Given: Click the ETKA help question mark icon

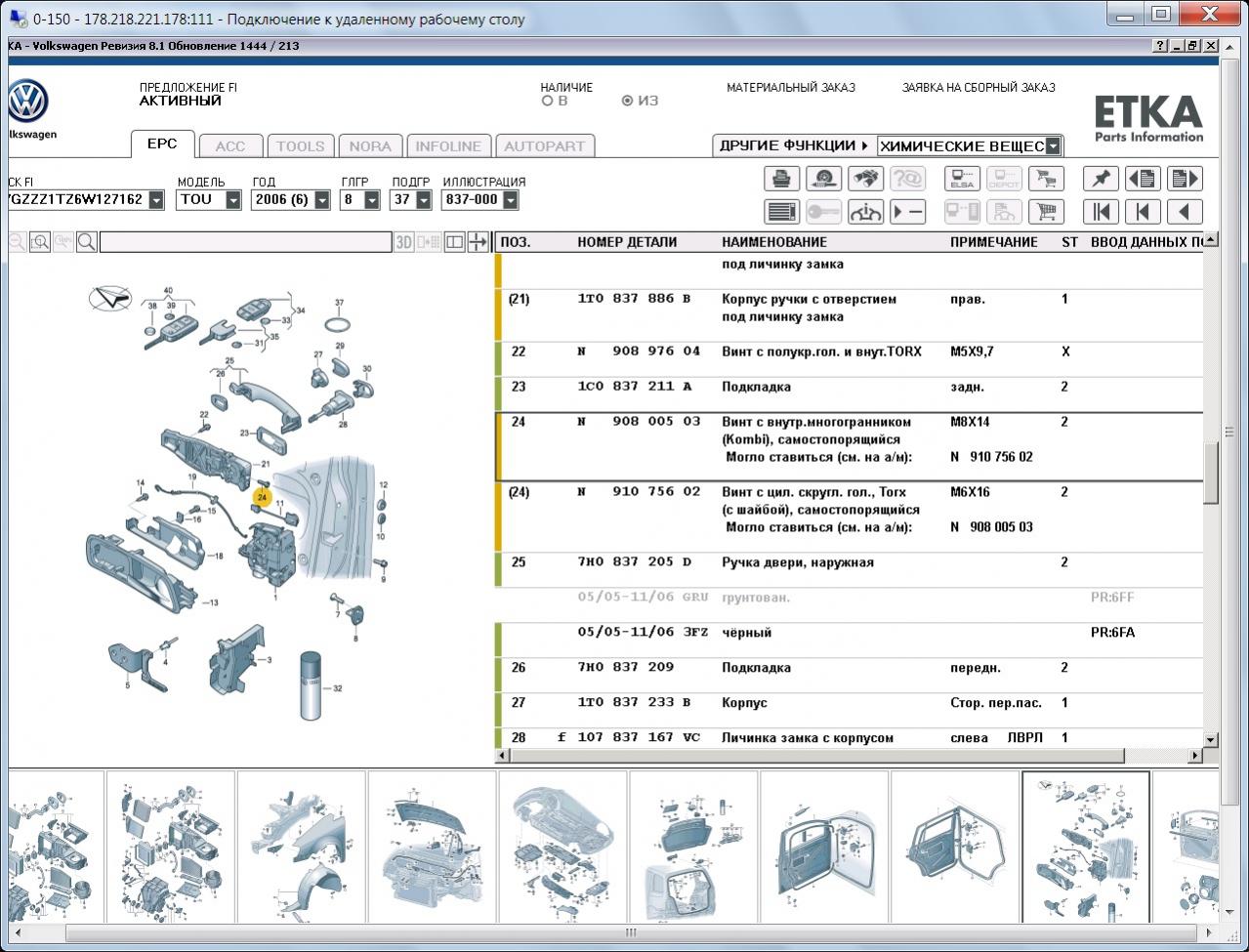Looking at the screenshot, I should [1159, 46].
